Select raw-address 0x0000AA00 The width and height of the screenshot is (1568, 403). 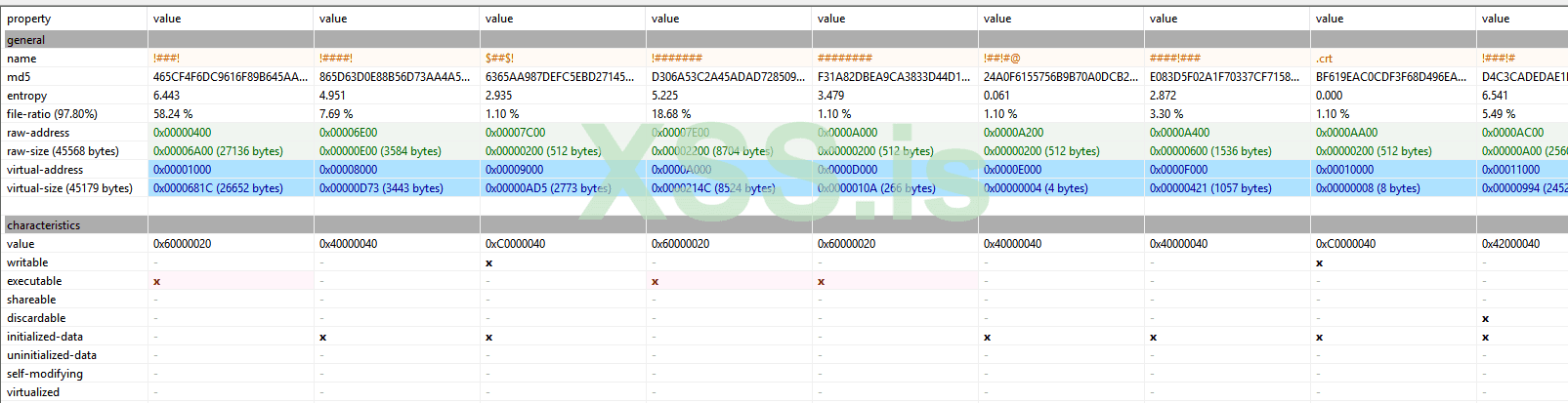[x=1346, y=133]
